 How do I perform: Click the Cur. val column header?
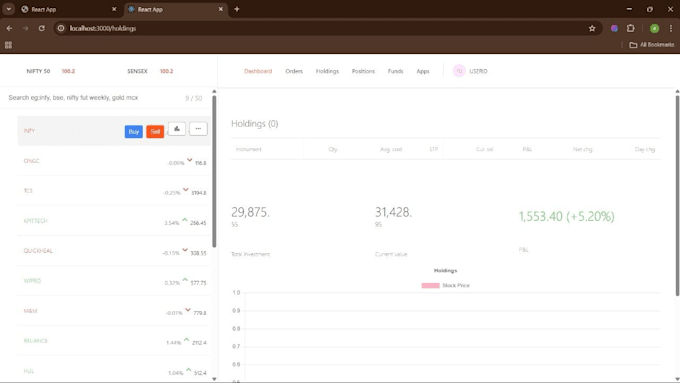point(484,149)
